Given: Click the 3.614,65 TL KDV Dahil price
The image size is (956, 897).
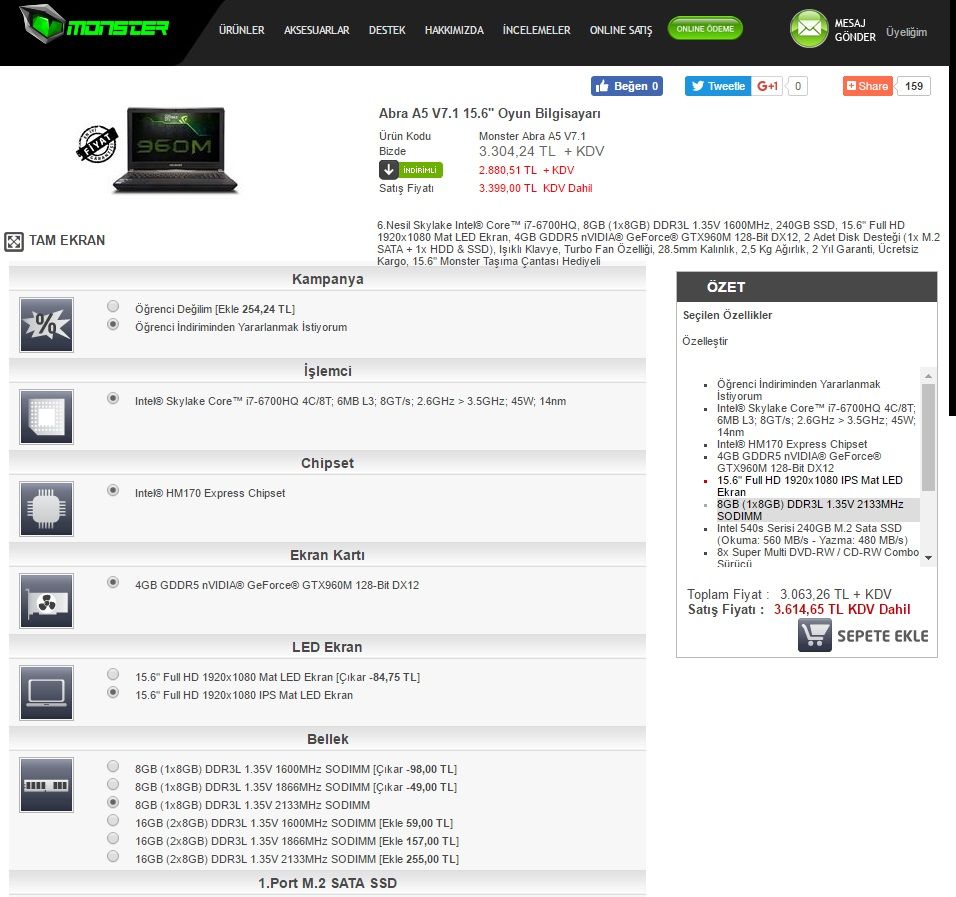Looking at the screenshot, I should pos(842,609).
